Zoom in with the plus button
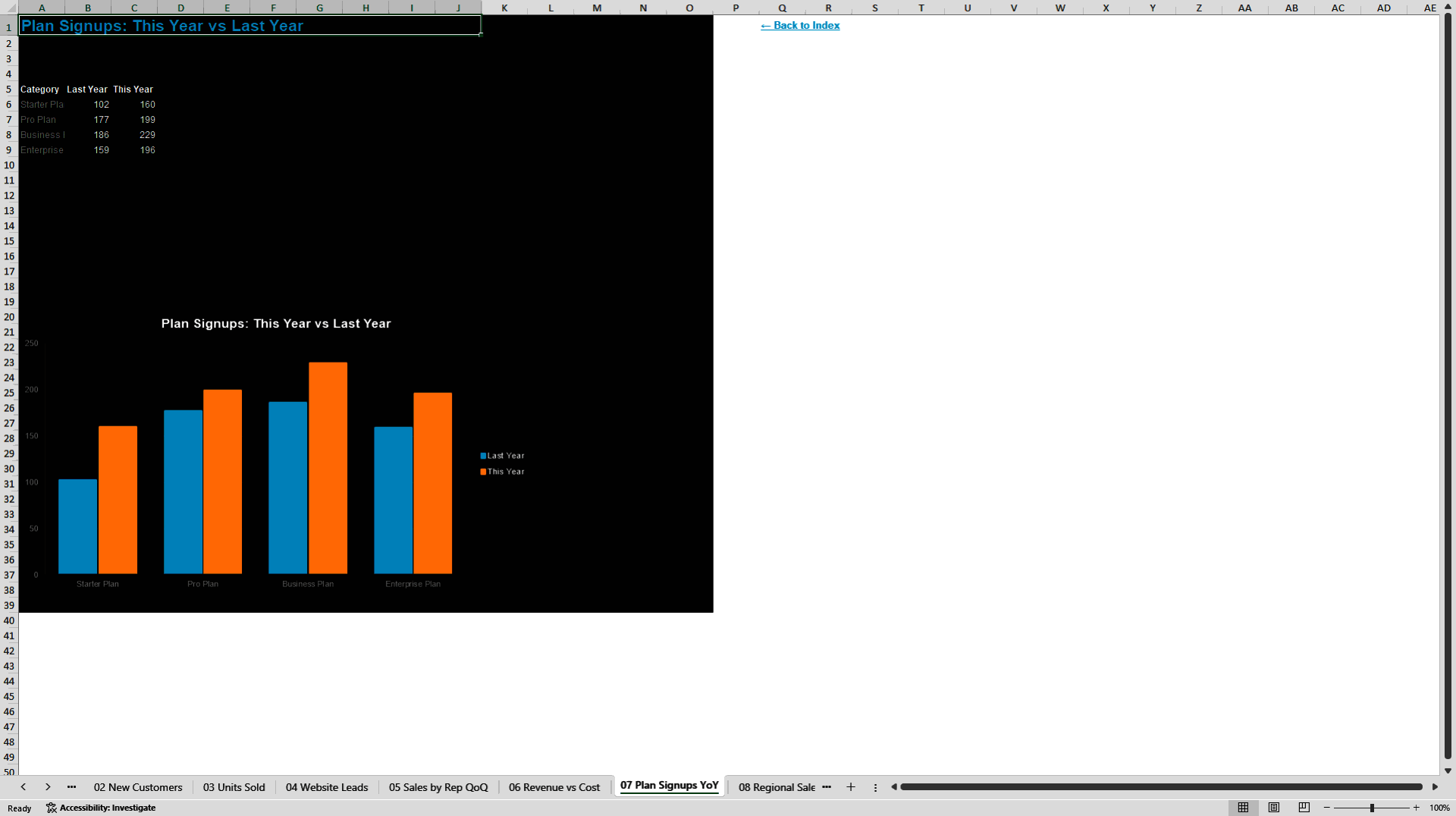 1416,808
